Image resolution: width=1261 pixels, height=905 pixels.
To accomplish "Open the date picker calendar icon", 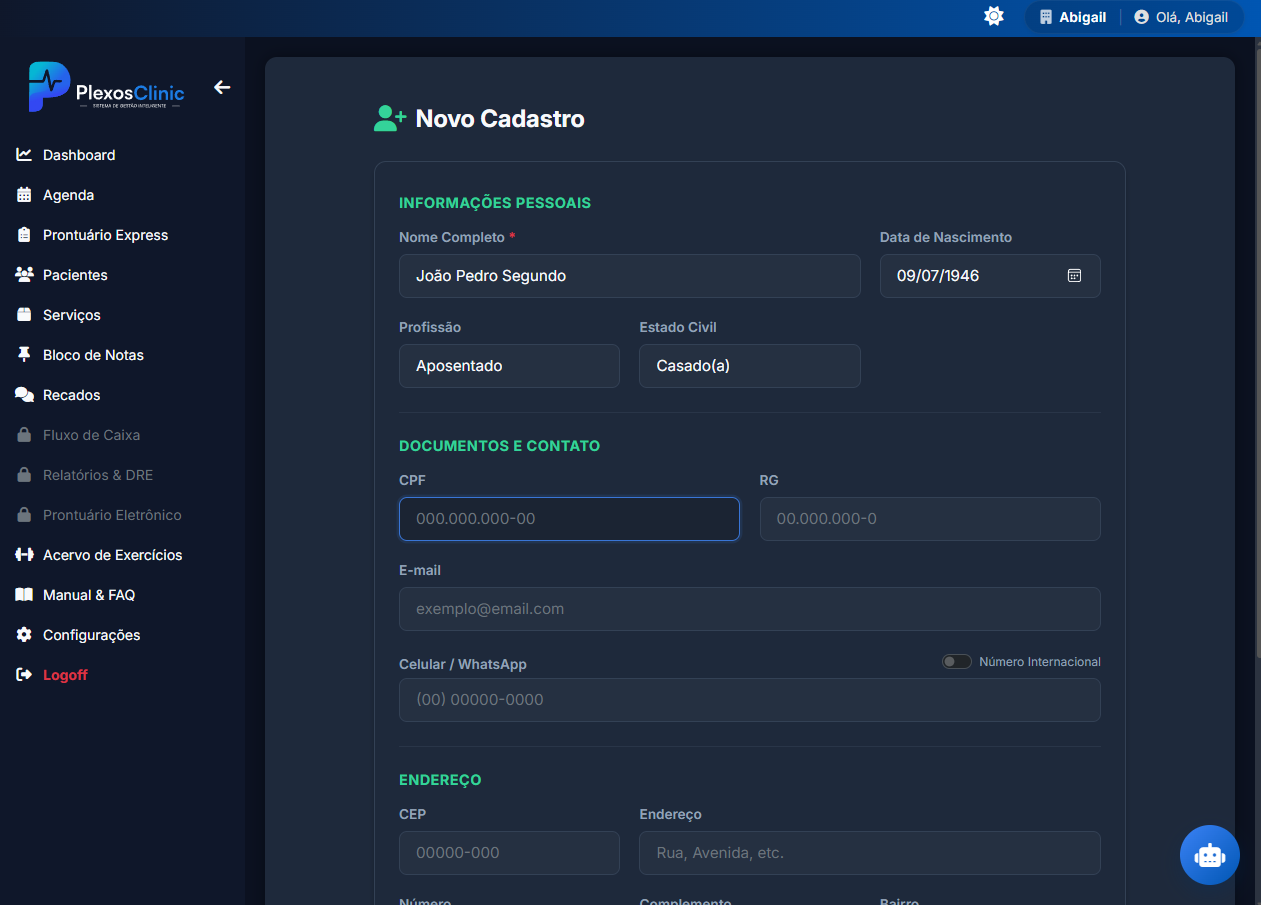I will (x=1075, y=276).
